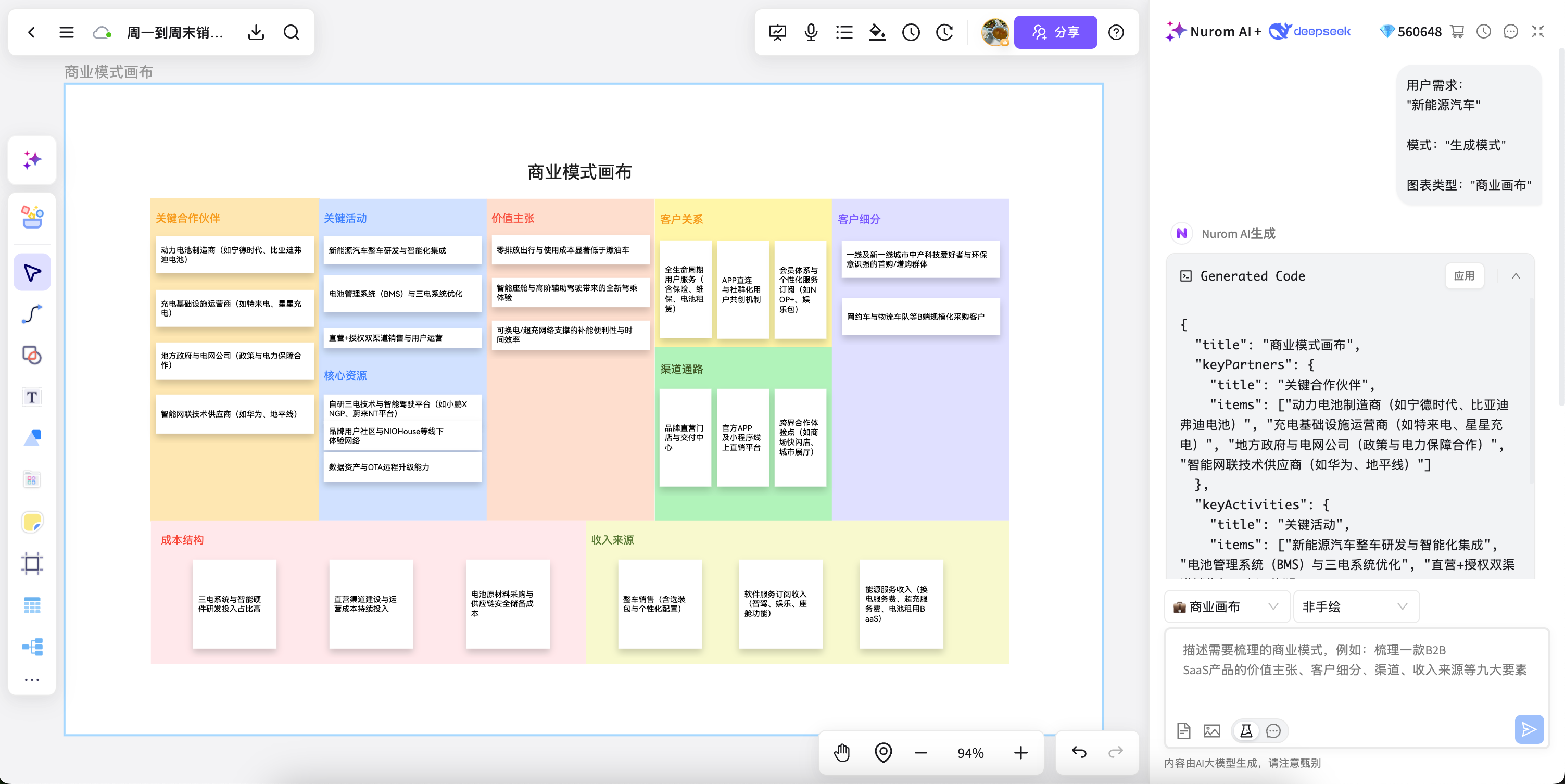Select the 渠道通路 heading
The width and height of the screenshot is (1565, 784).
[x=681, y=369]
